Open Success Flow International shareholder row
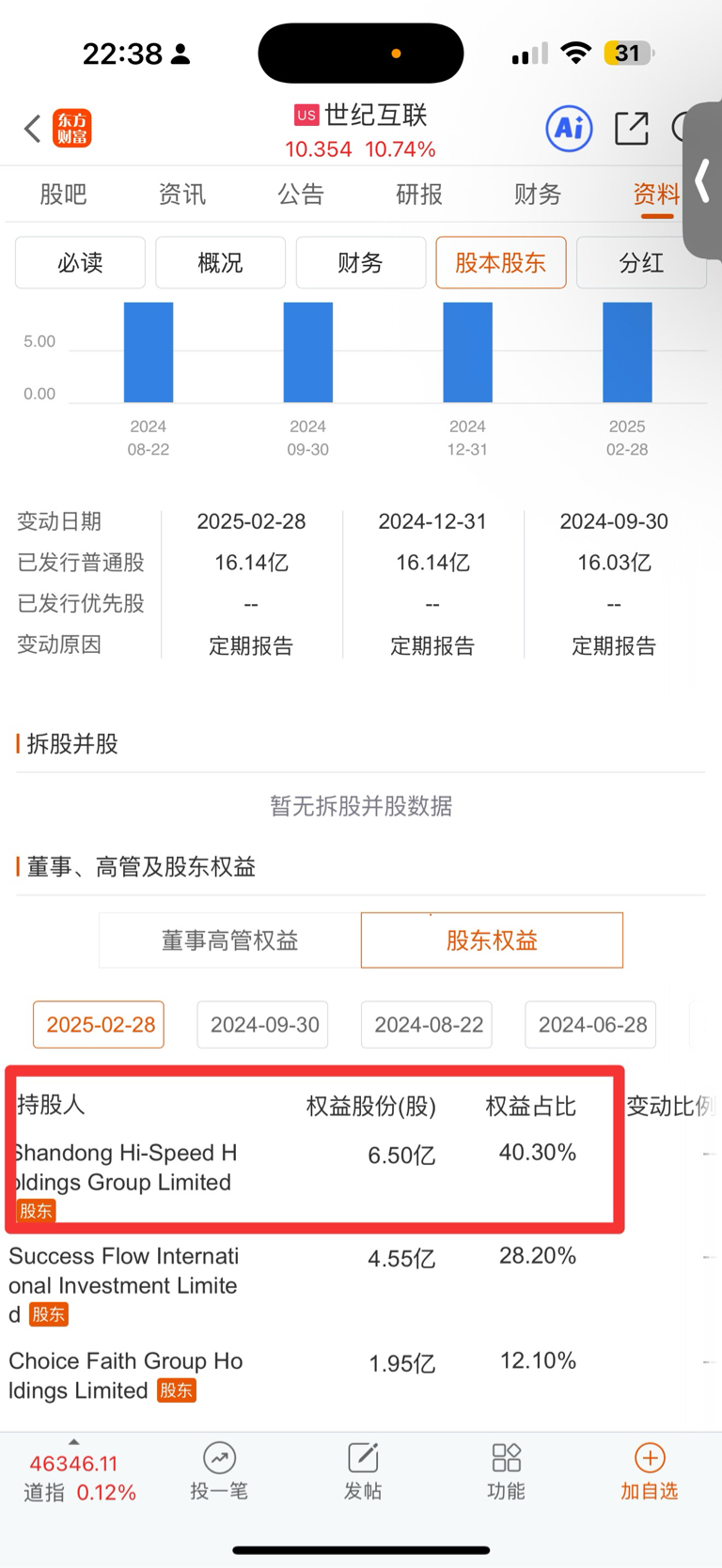The width and height of the screenshot is (722, 1568). tap(361, 1285)
